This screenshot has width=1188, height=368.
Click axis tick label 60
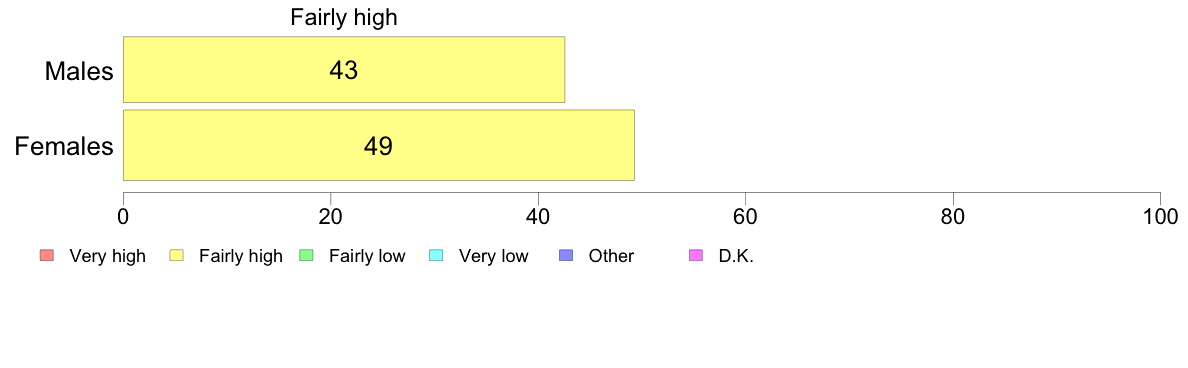746,216
